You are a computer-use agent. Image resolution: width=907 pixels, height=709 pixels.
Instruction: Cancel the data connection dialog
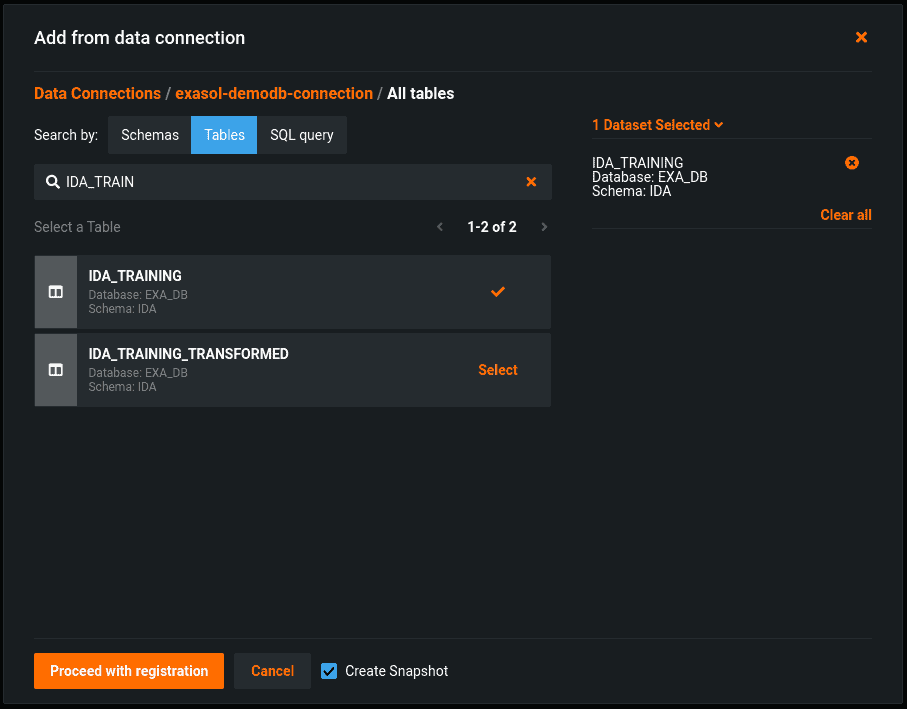pyautogui.click(x=272, y=671)
